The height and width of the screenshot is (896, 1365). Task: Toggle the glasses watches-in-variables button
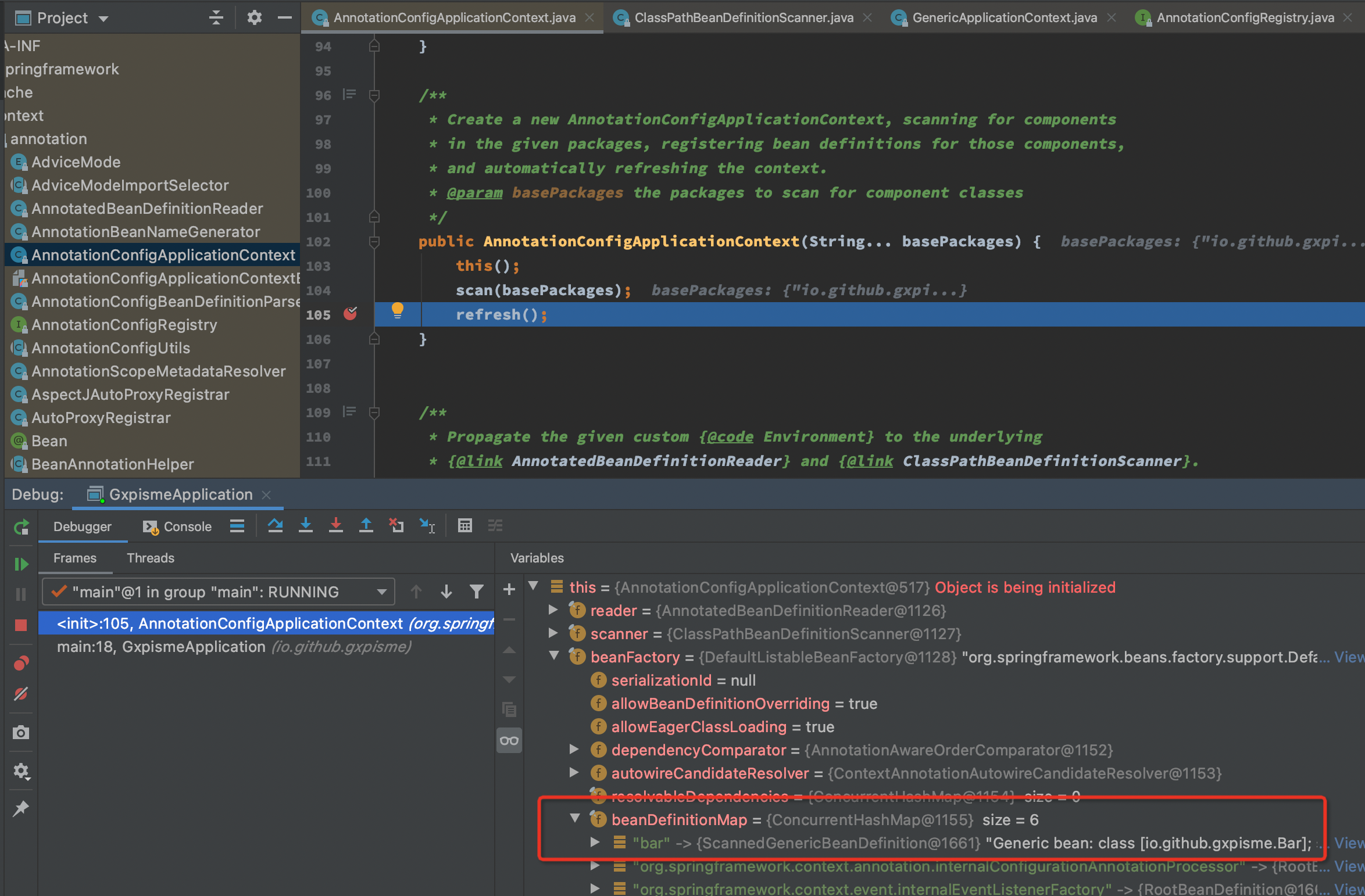click(509, 741)
